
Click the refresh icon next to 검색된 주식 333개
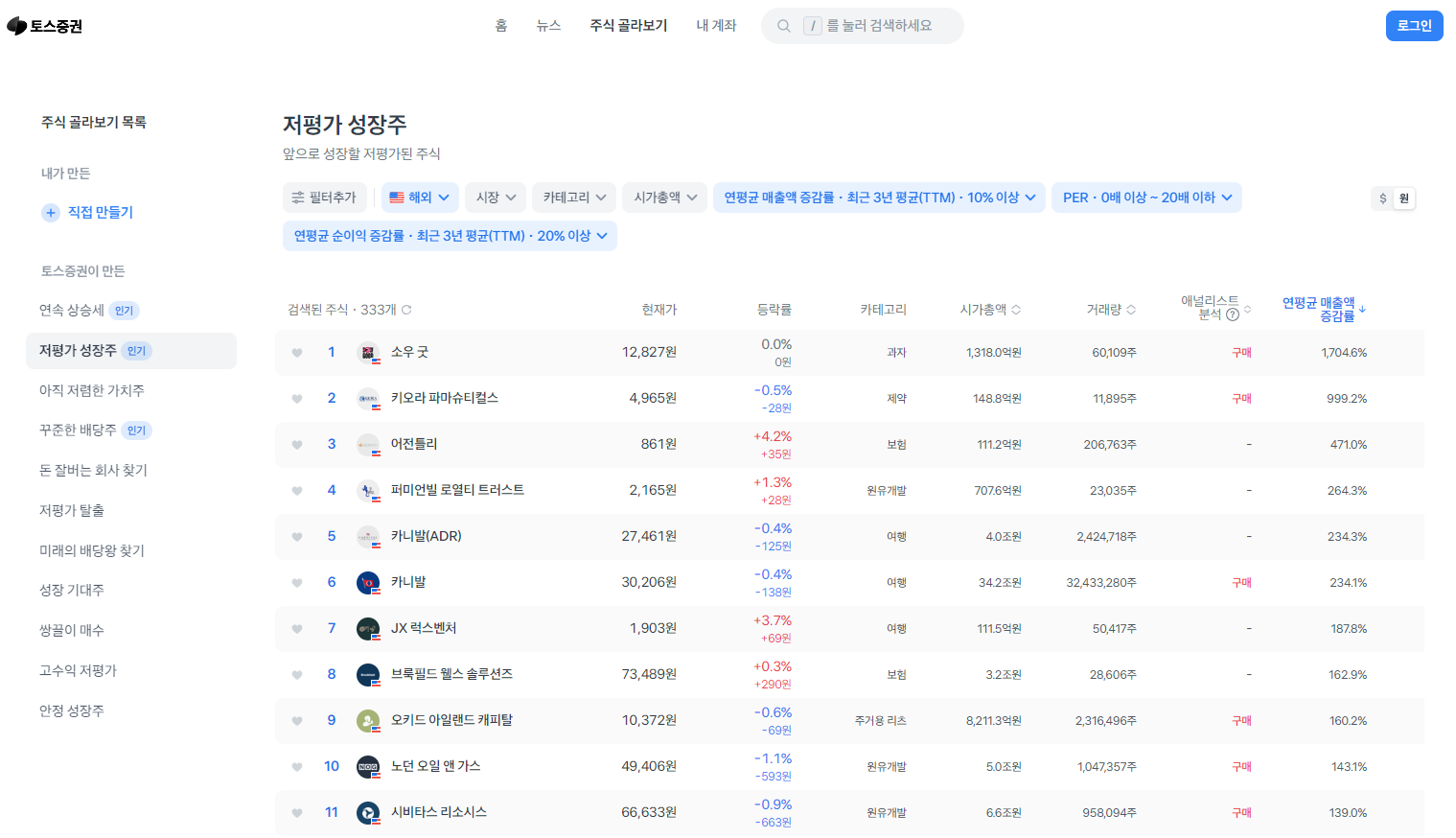point(406,310)
